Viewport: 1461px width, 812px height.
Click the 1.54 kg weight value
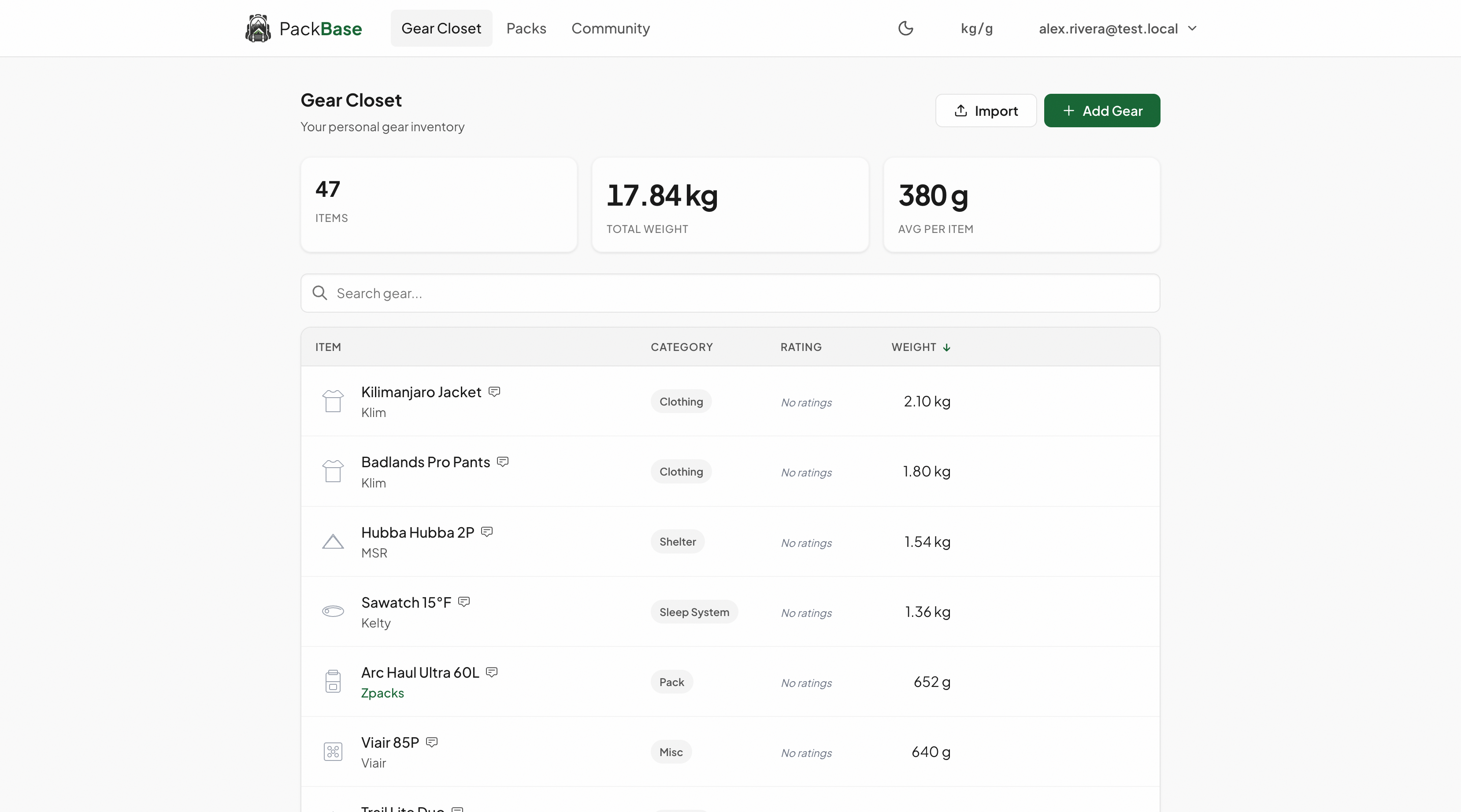(927, 542)
